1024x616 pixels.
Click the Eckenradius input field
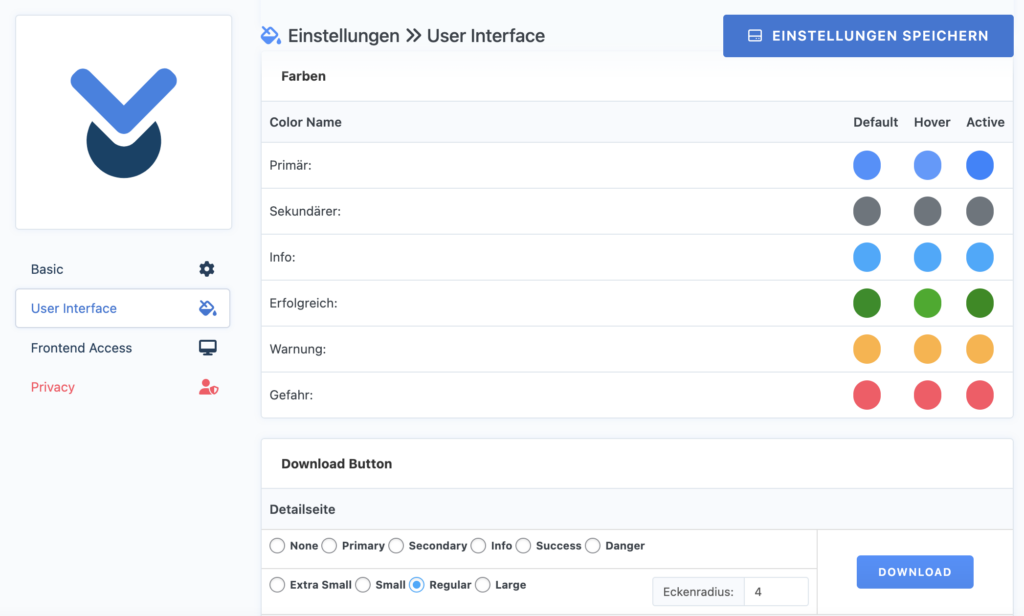click(776, 592)
